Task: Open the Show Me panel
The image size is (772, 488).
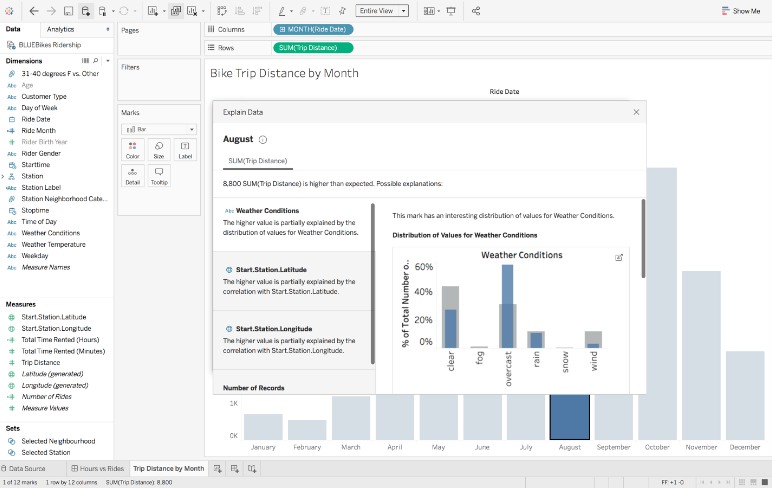Action: tap(740, 11)
